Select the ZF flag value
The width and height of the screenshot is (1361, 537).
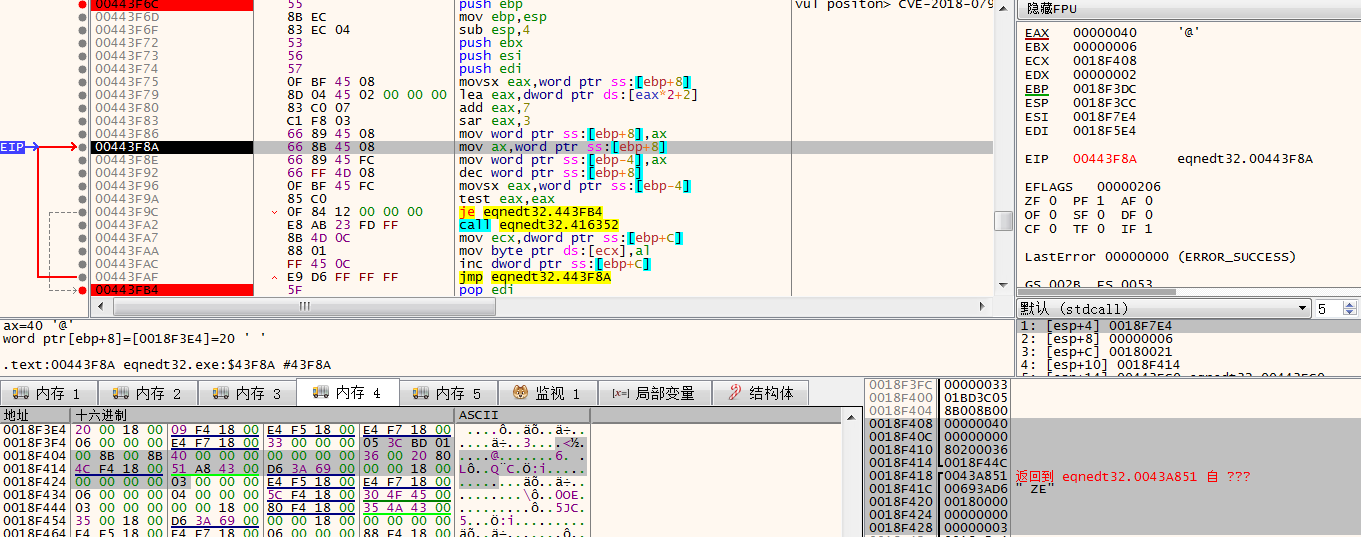[x=1053, y=201]
